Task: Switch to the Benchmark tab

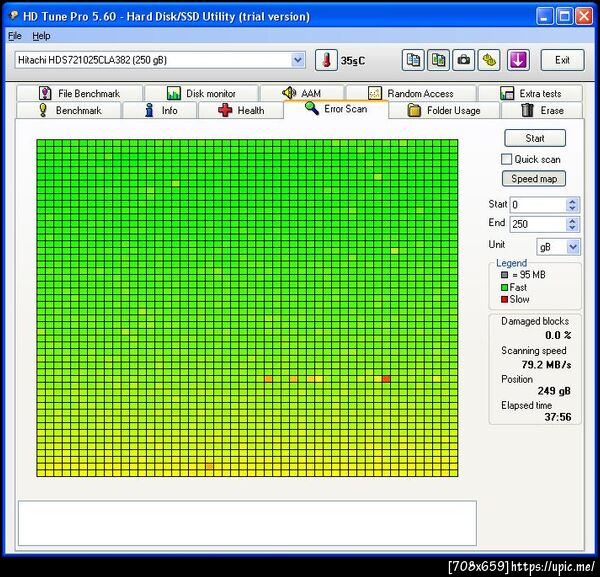Action: (69, 111)
